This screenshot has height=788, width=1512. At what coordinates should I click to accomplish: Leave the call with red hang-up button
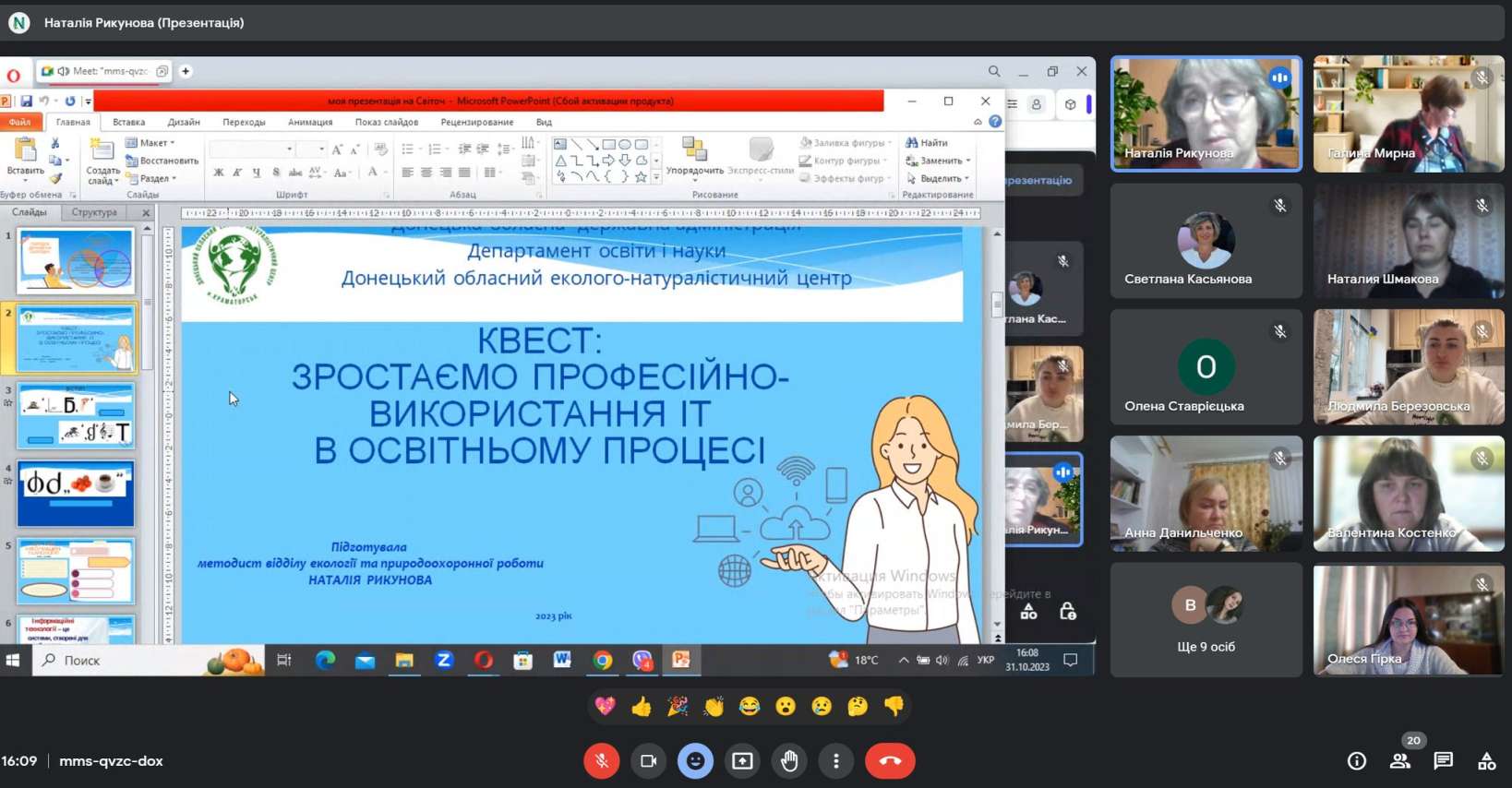coord(890,761)
